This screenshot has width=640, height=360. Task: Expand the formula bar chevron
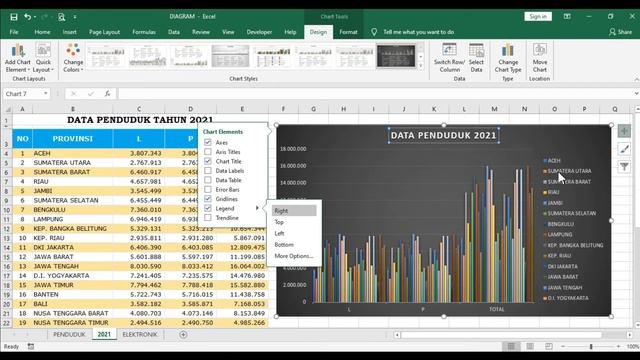coord(636,94)
